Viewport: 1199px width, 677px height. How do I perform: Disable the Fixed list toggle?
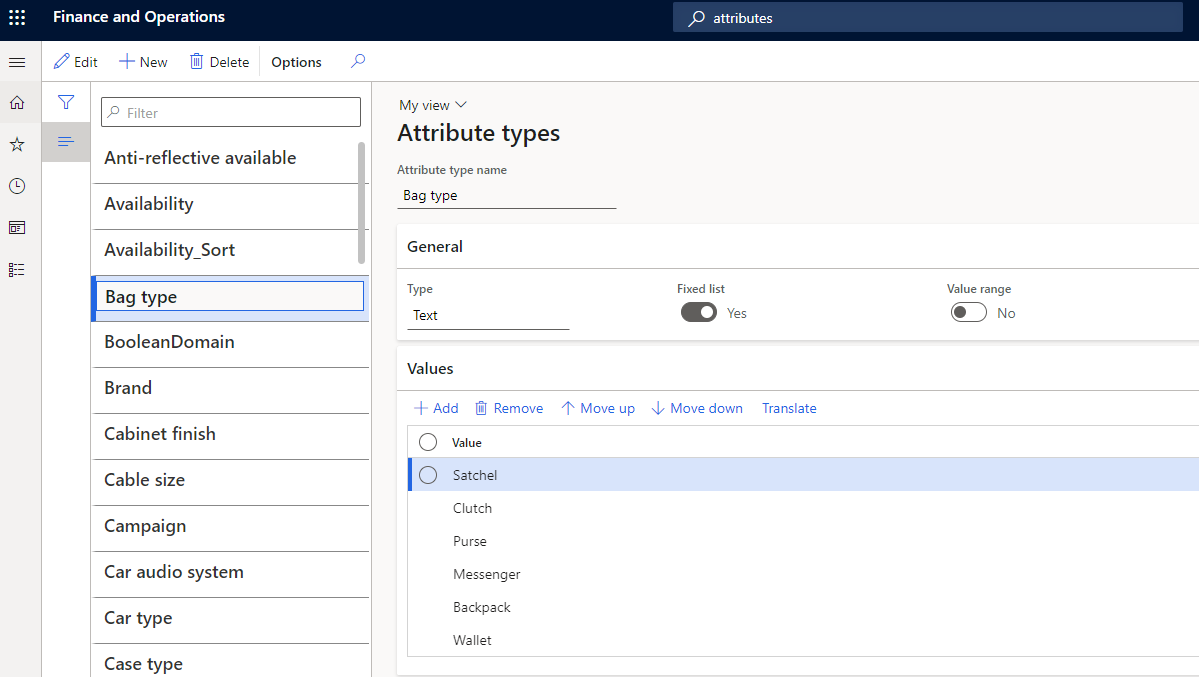pyautogui.click(x=698, y=312)
